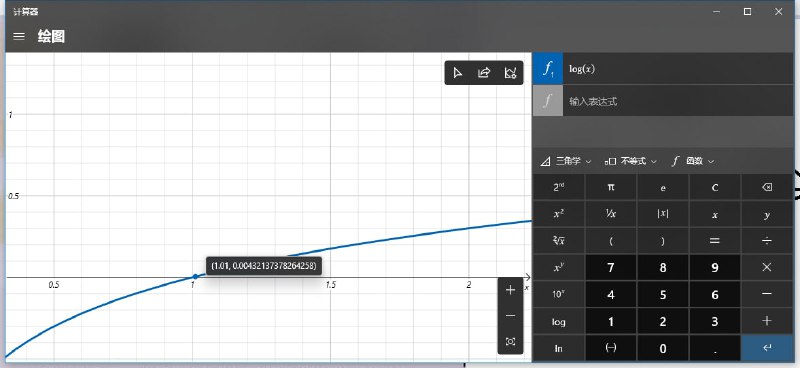The width and height of the screenshot is (800, 368).
Task: Open graph options icon
Action: click(510, 73)
